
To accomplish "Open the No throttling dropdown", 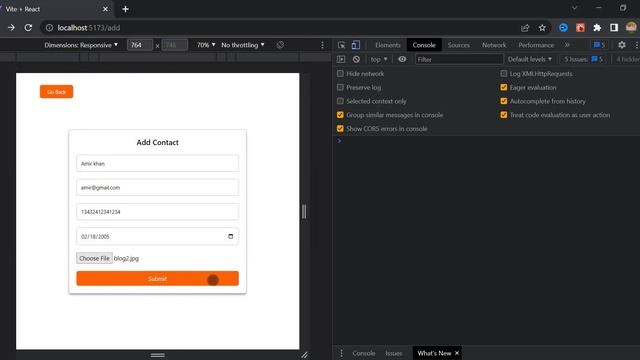I will (x=242, y=45).
